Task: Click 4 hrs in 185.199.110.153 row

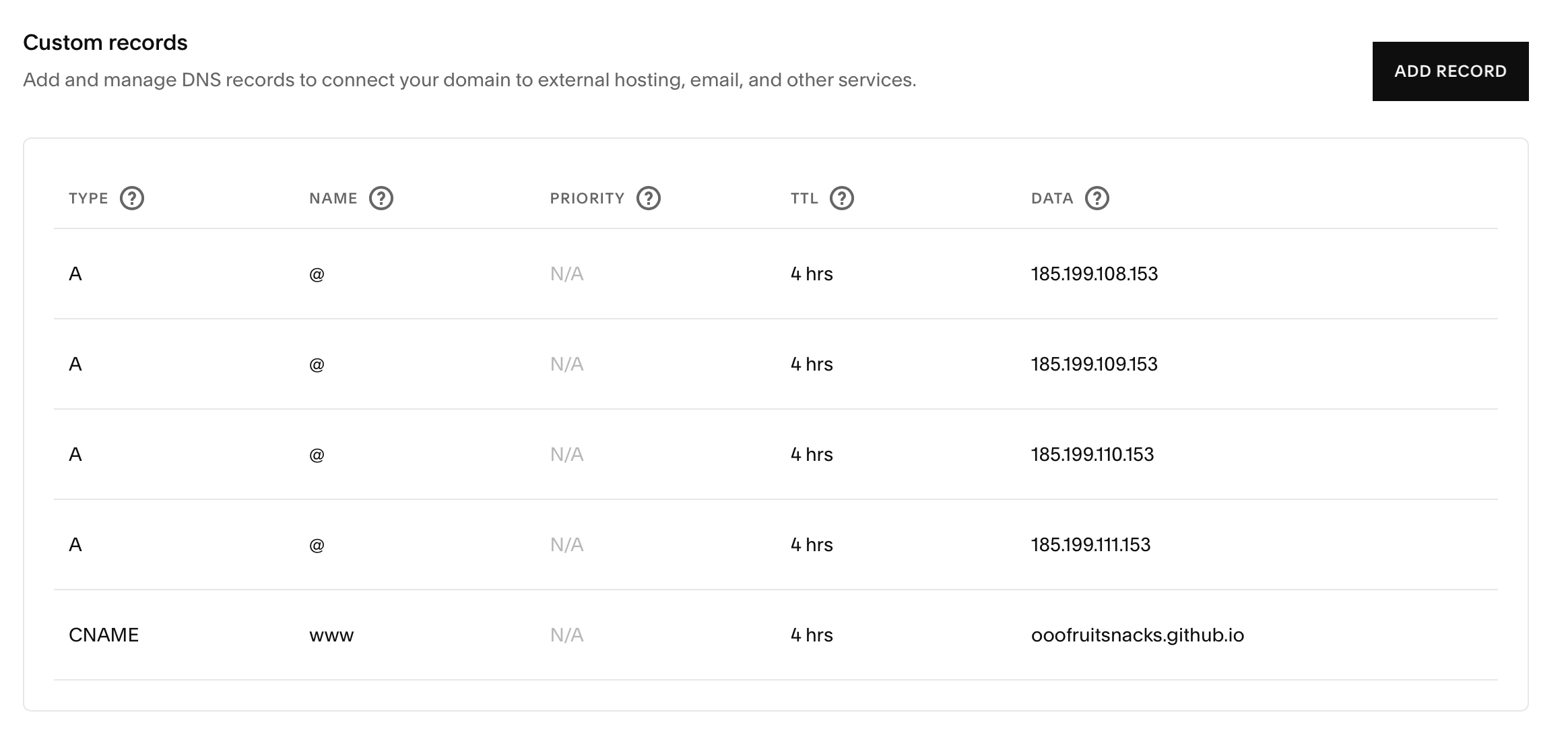Action: click(812, 454)
